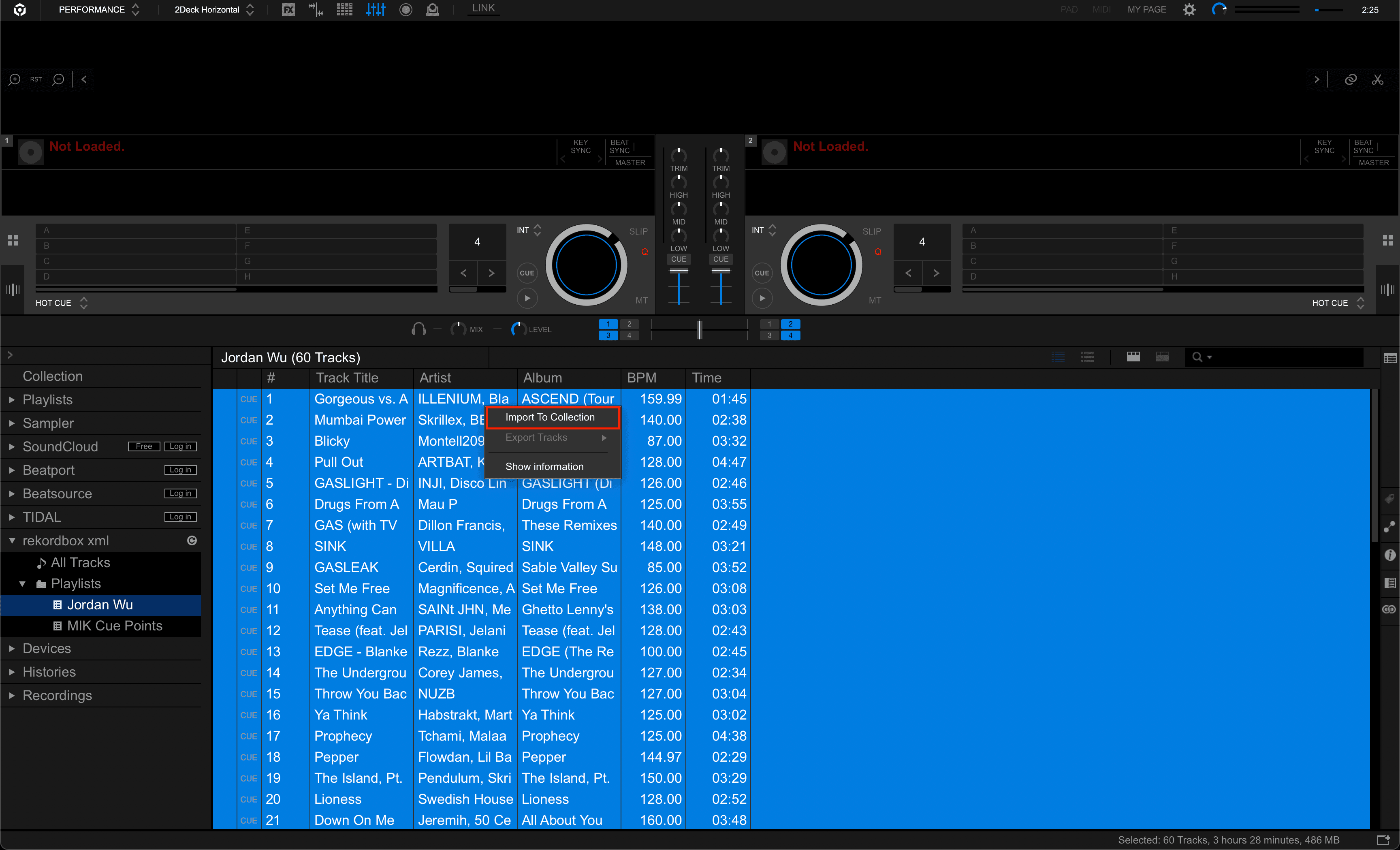Image resolution: width=1400 pixels, height=850 pixels.
Task: Reset waveform zoom with RST
Action: tap(36, 79)
